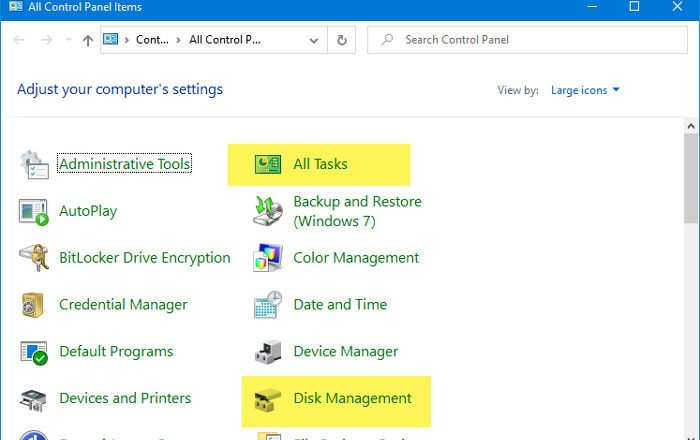Click the scrollbar up arrow
The height and width of the screenshot is (440, 700).
tap(691, 126)
